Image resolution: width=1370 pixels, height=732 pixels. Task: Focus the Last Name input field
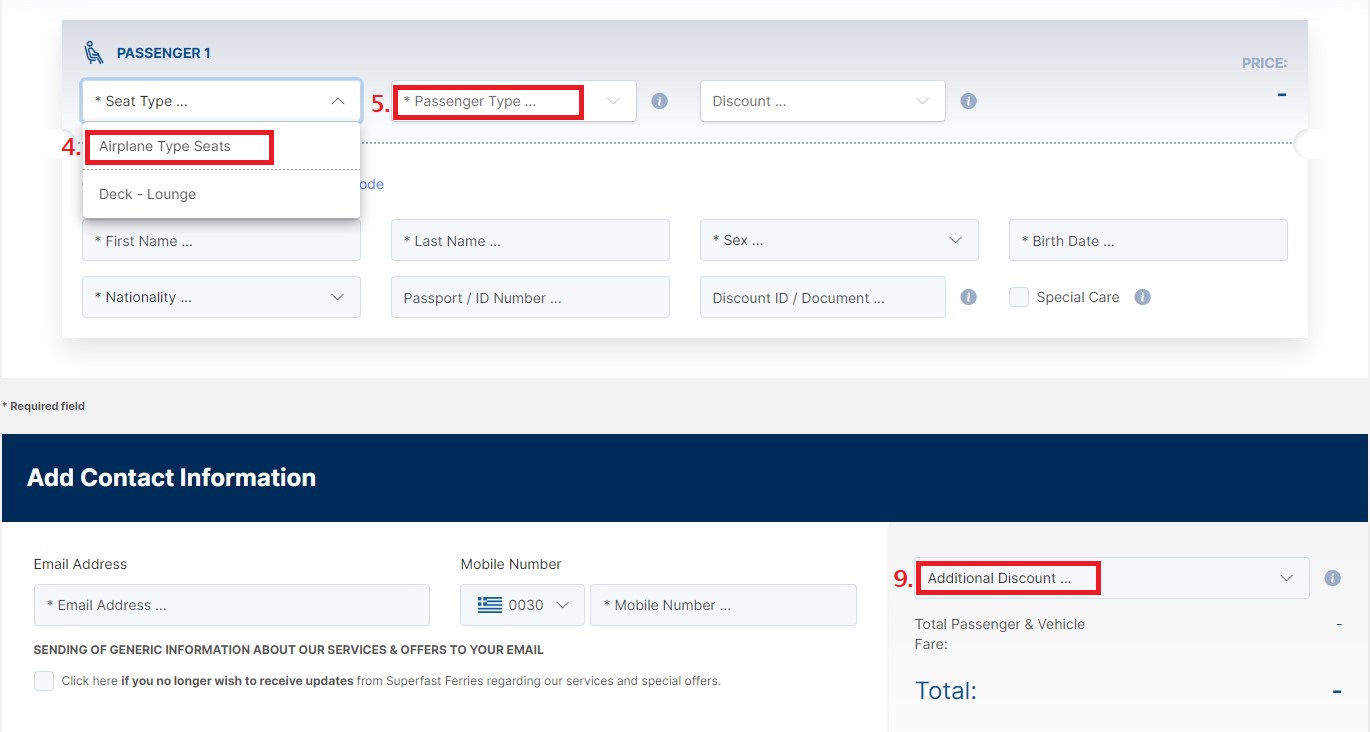[x=530, y=240]
